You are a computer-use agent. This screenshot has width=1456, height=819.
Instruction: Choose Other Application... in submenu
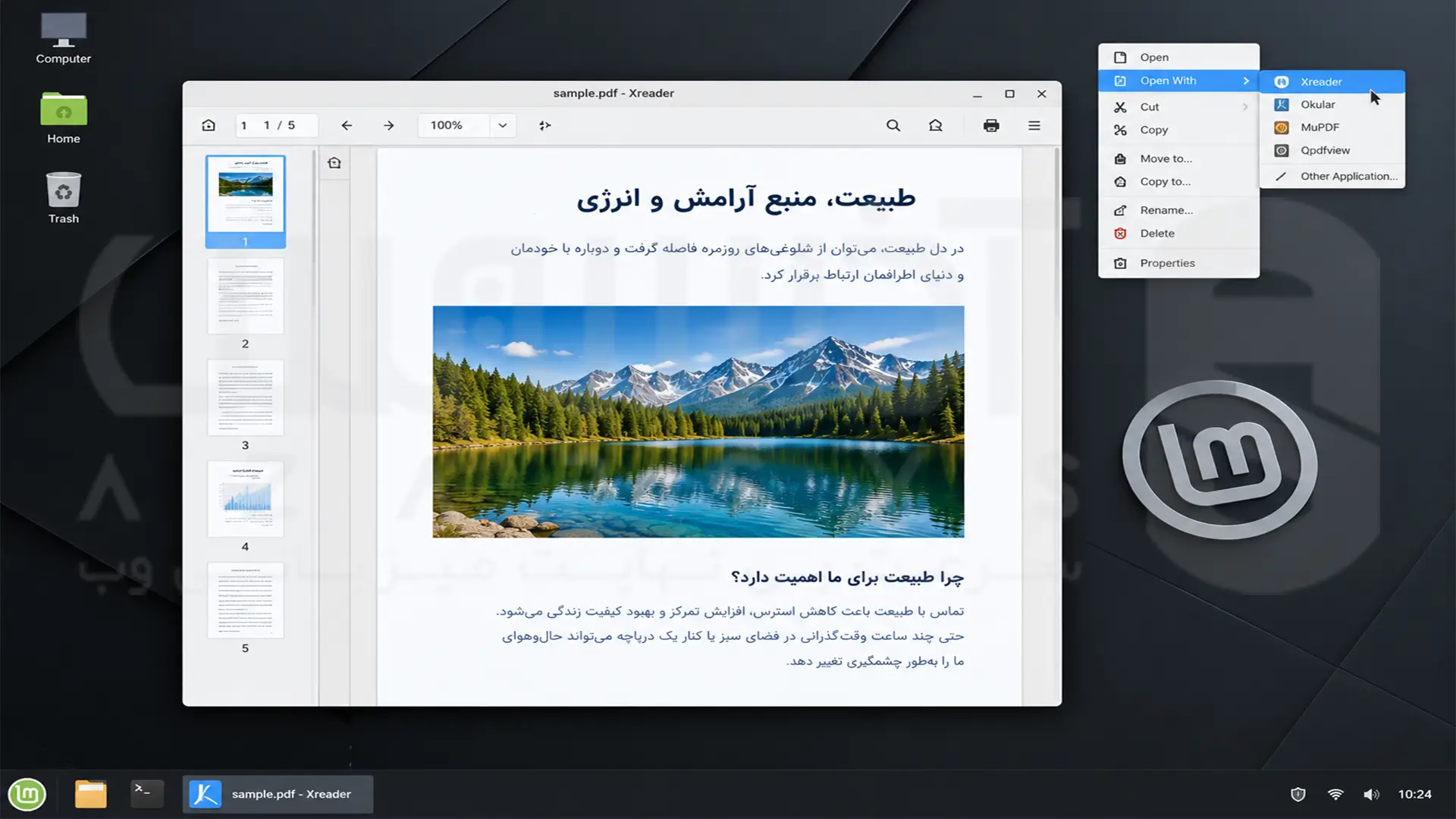point(1332,176)
